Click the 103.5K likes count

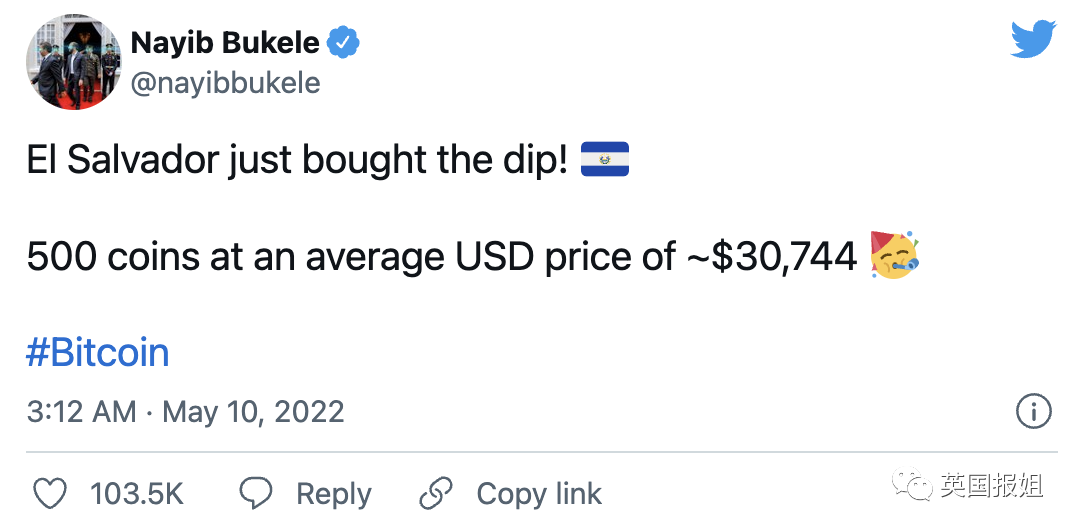coord(137,494)
